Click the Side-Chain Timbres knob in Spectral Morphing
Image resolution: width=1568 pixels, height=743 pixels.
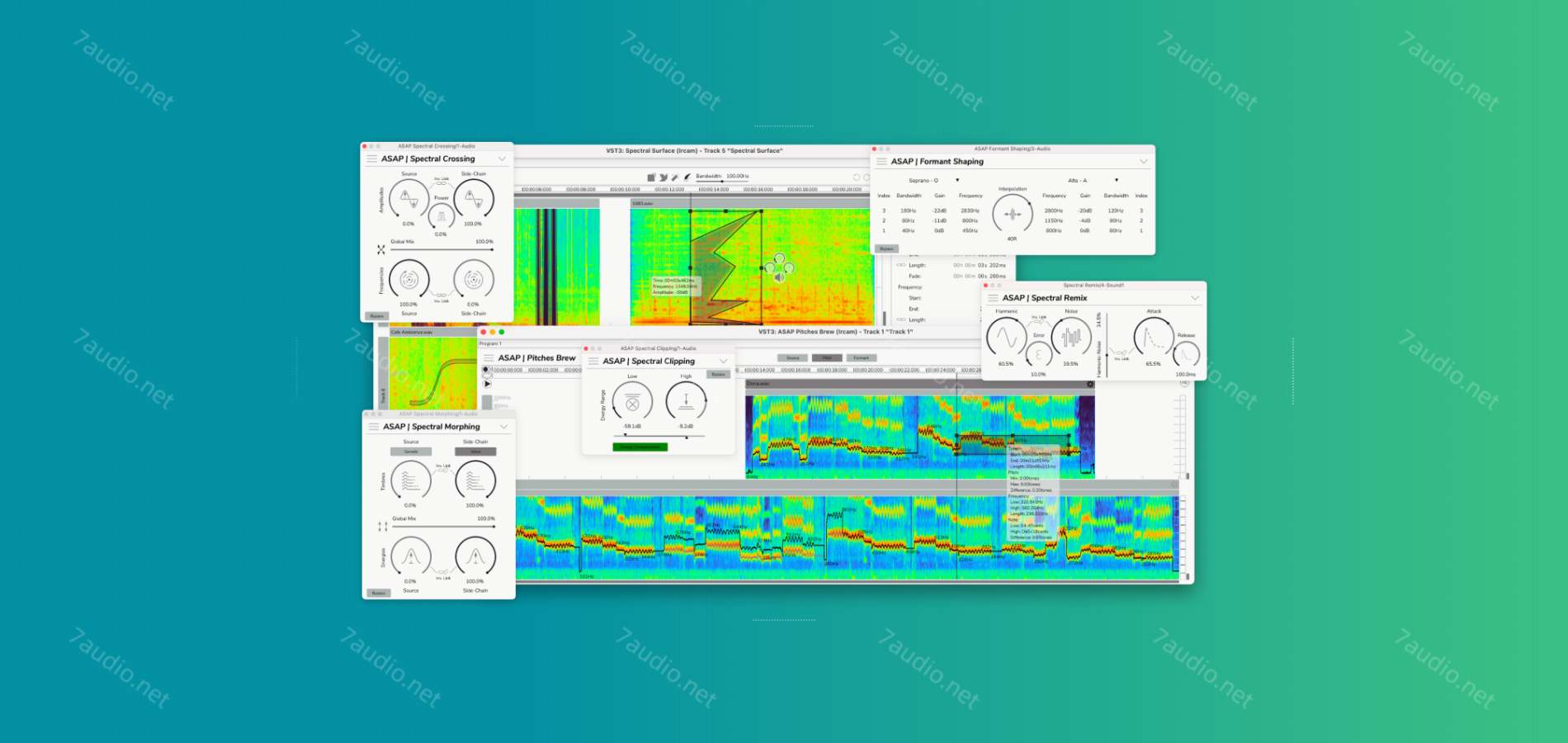click(475, 480)
